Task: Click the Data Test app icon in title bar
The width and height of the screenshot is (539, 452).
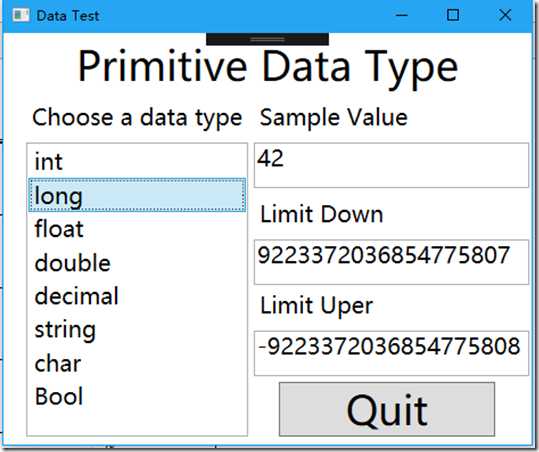Action: (x=21, y=15)
